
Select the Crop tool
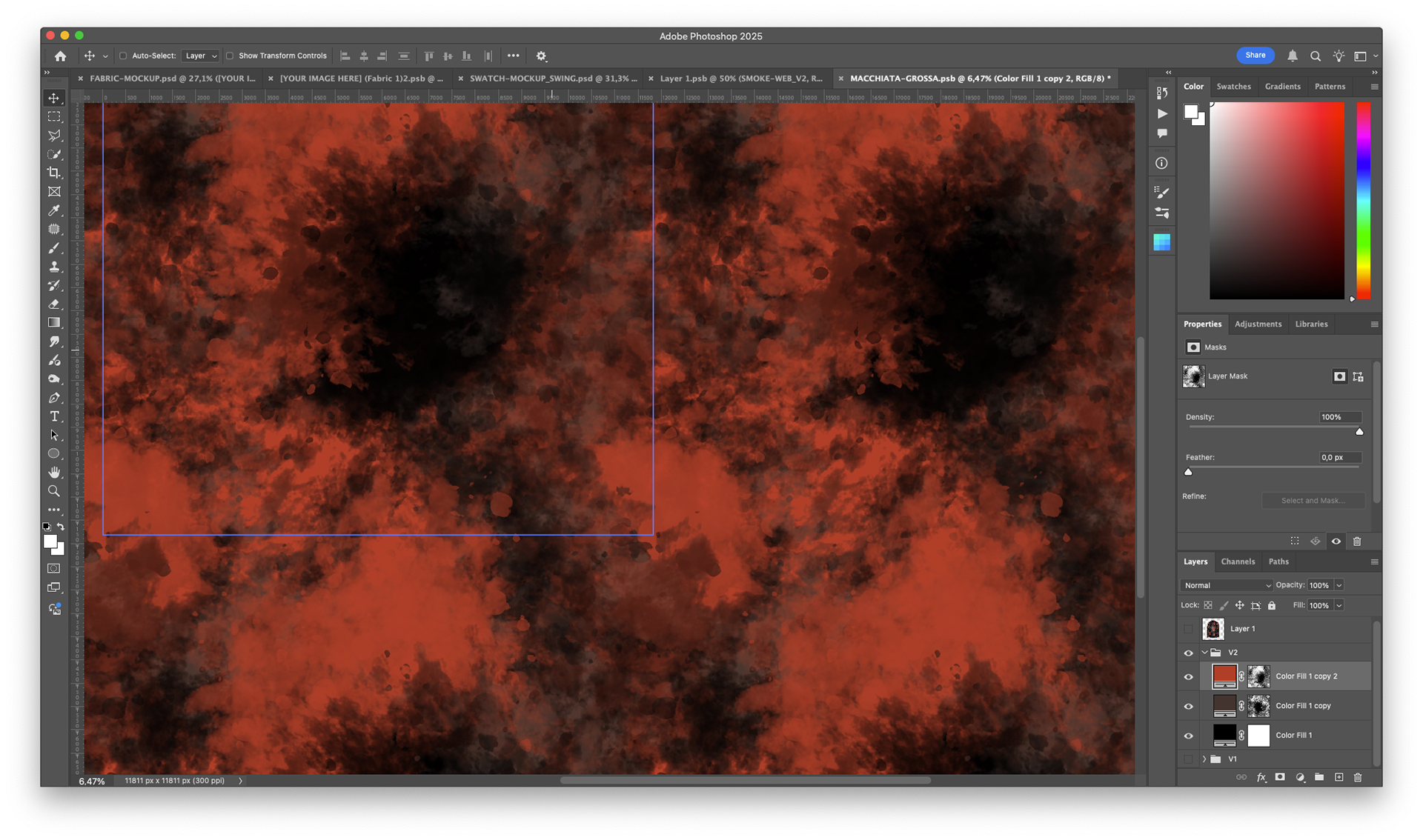(x=54, y=173)
